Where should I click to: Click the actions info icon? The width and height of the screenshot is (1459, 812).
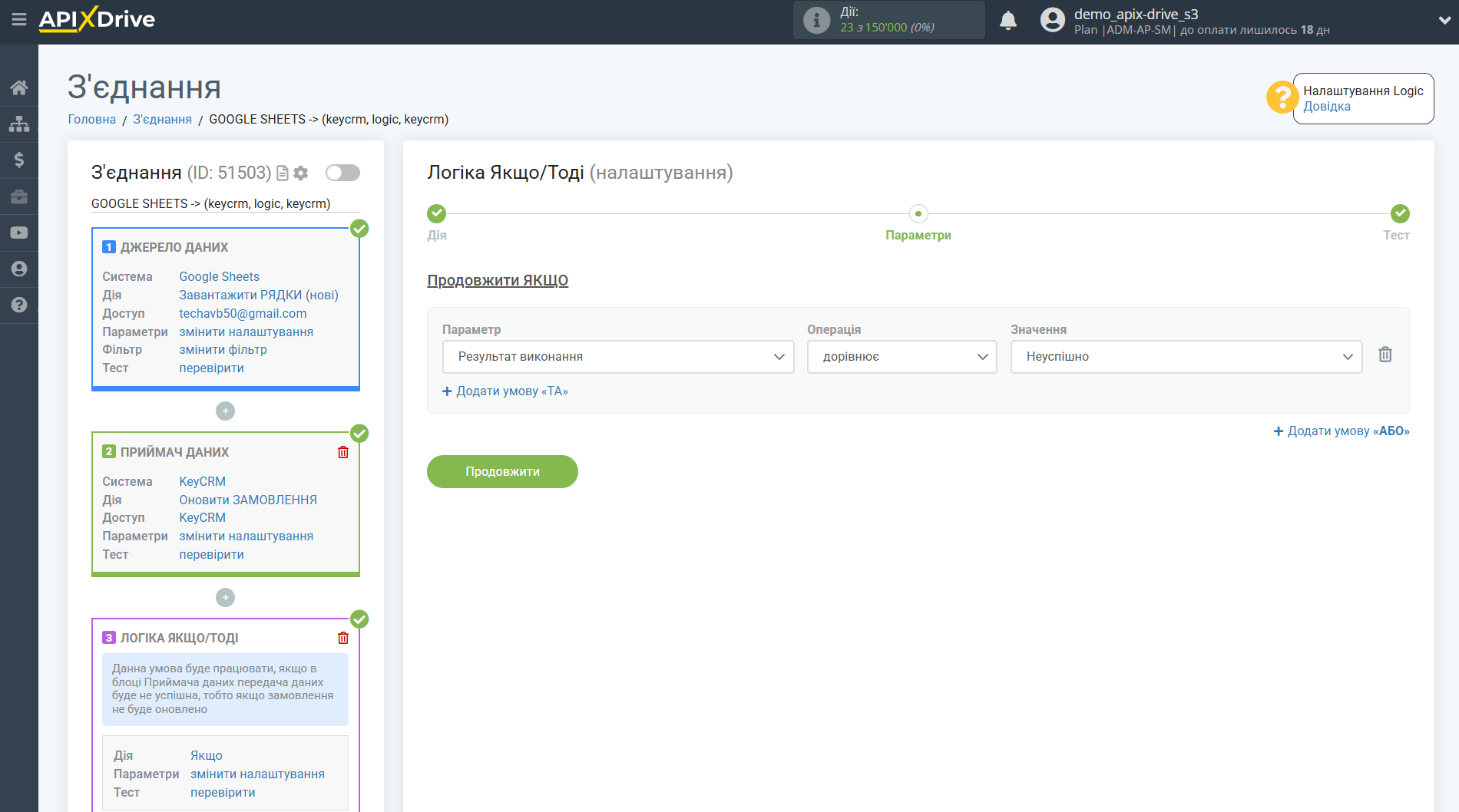(816, 20)
